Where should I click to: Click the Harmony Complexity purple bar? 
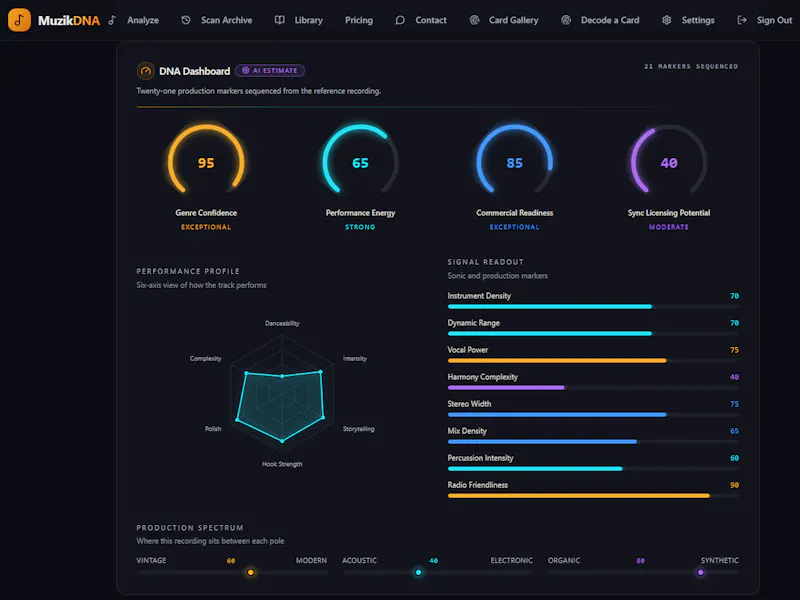coord(506,388)
